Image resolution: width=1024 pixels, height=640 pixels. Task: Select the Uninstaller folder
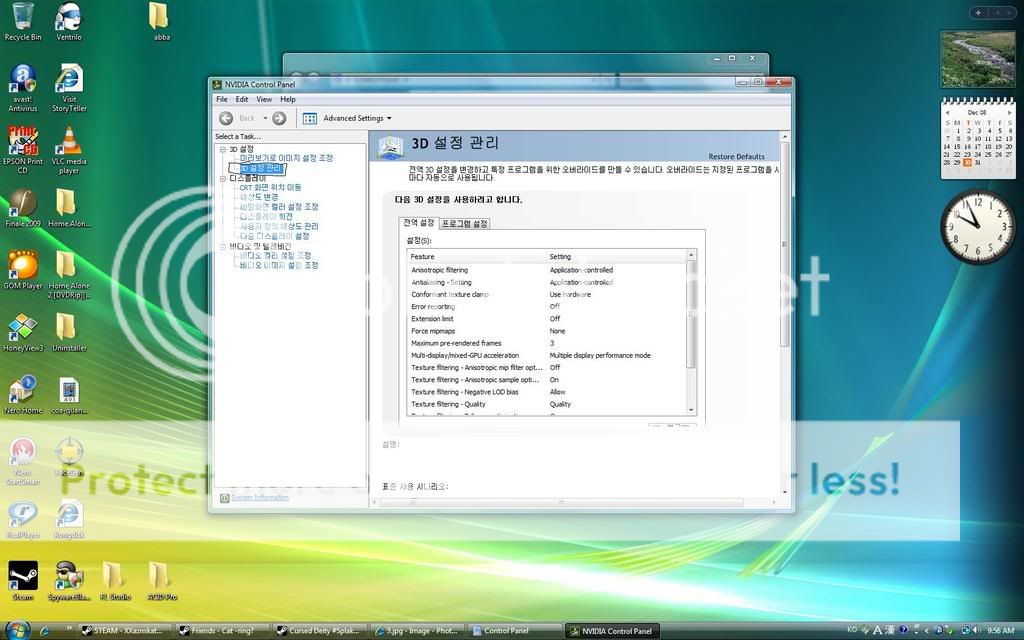coord(69,332)
